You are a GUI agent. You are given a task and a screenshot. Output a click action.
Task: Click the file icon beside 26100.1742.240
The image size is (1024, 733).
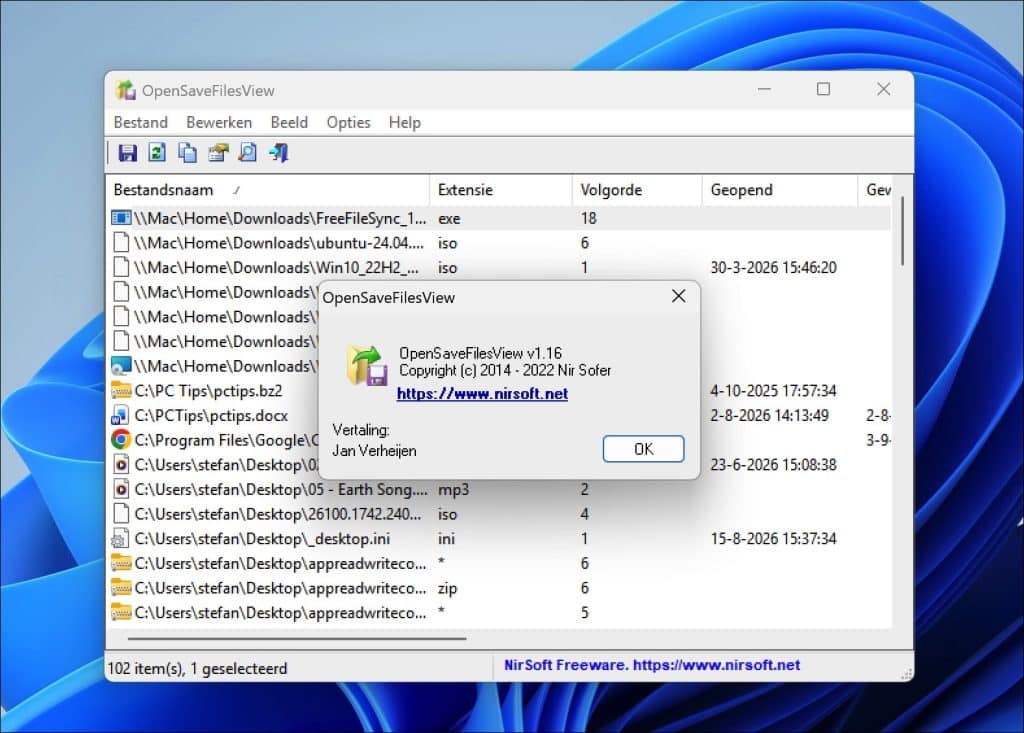pos(121,514)
